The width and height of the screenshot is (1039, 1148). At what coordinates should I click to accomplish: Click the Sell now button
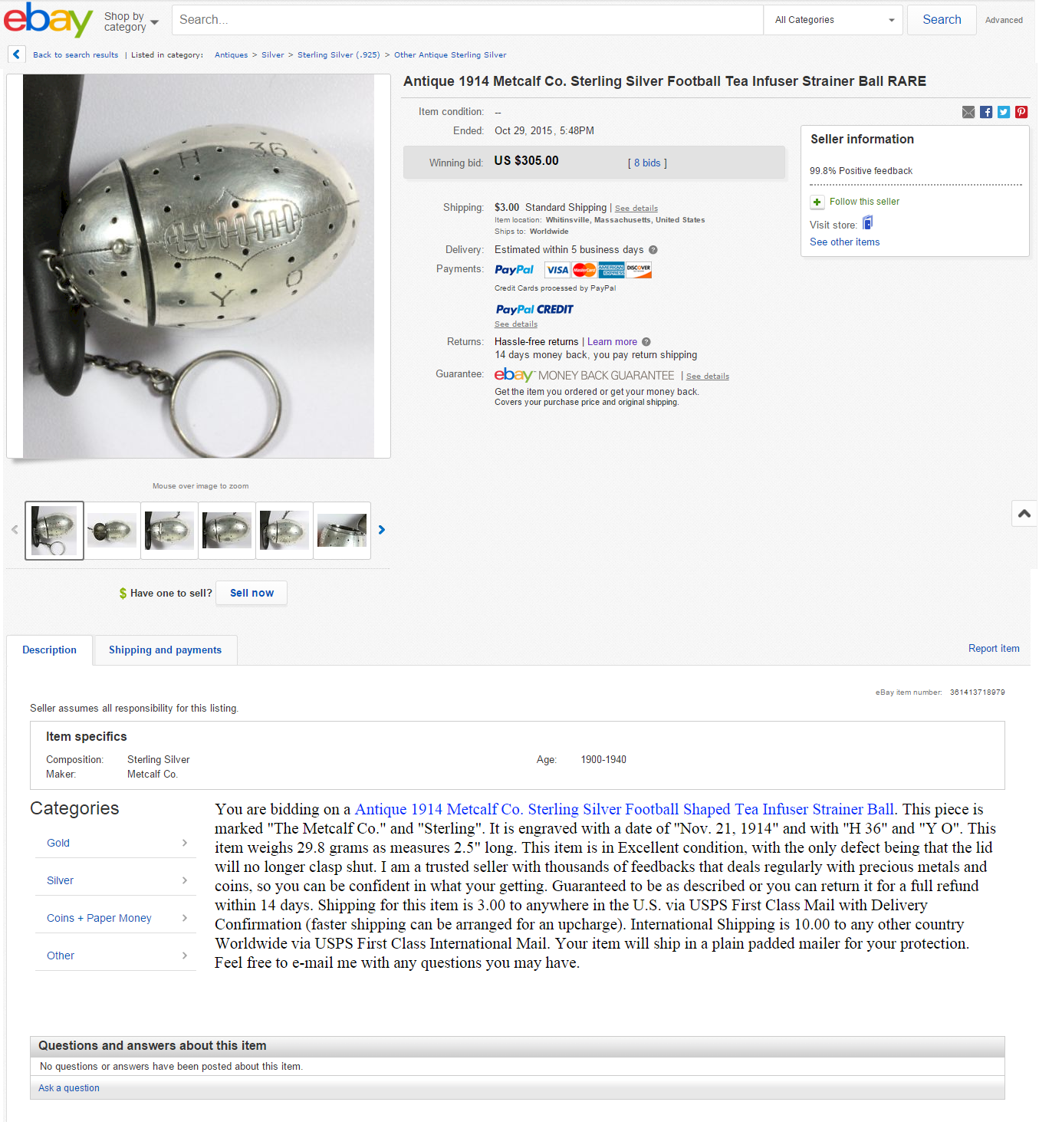click(x=252, y=594)
